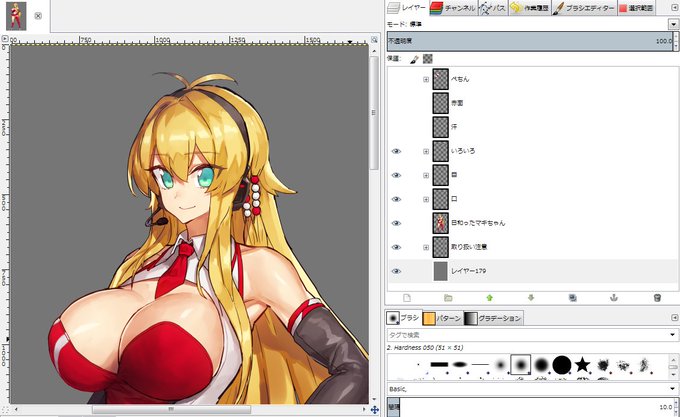Image resolution: width=680 pixels, height=417 pixels.
Task: Click the layer opacity slider
Action: pos(530,41)
